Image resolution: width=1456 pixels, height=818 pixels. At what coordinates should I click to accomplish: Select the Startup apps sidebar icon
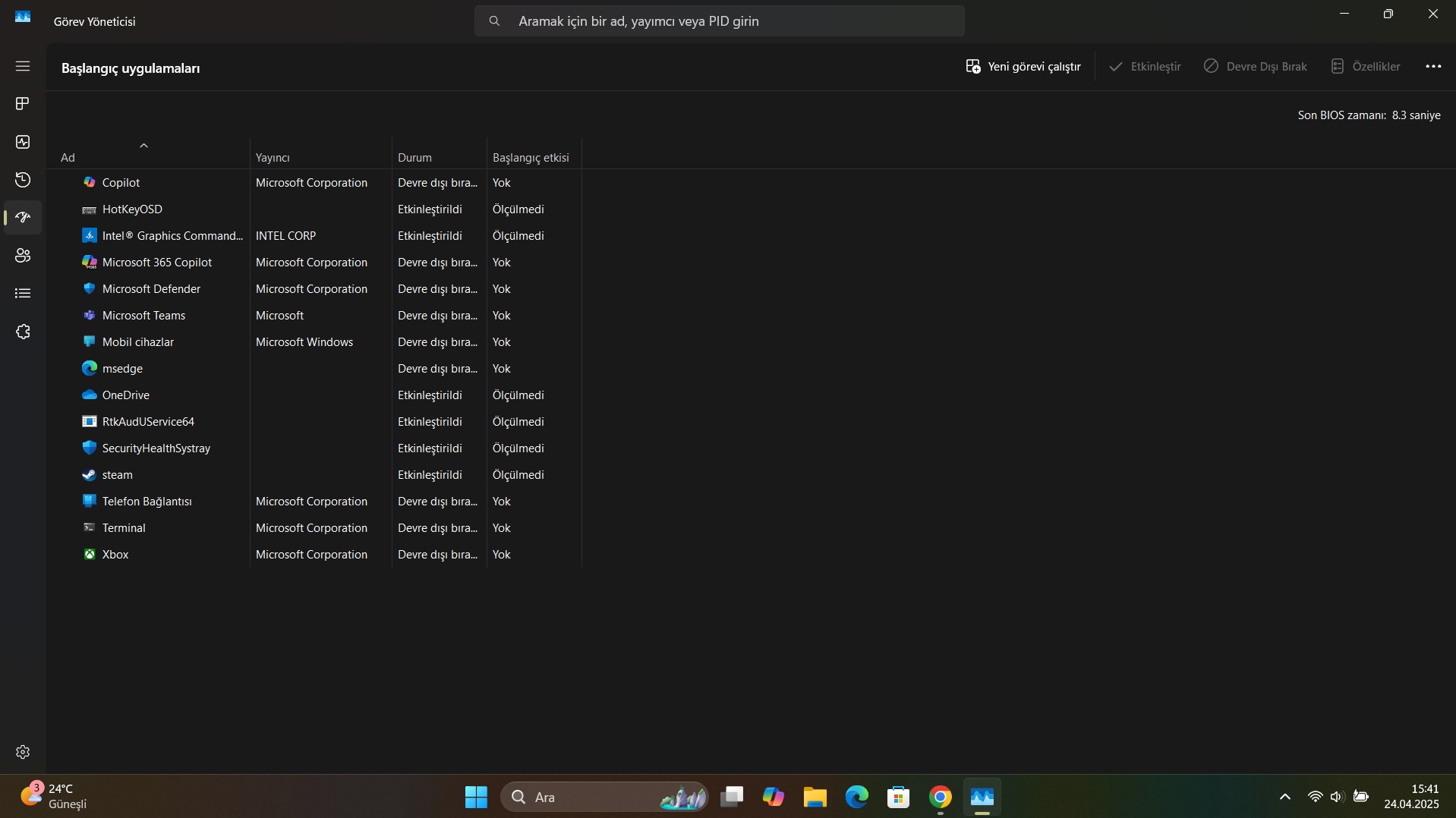coord(23,218)
